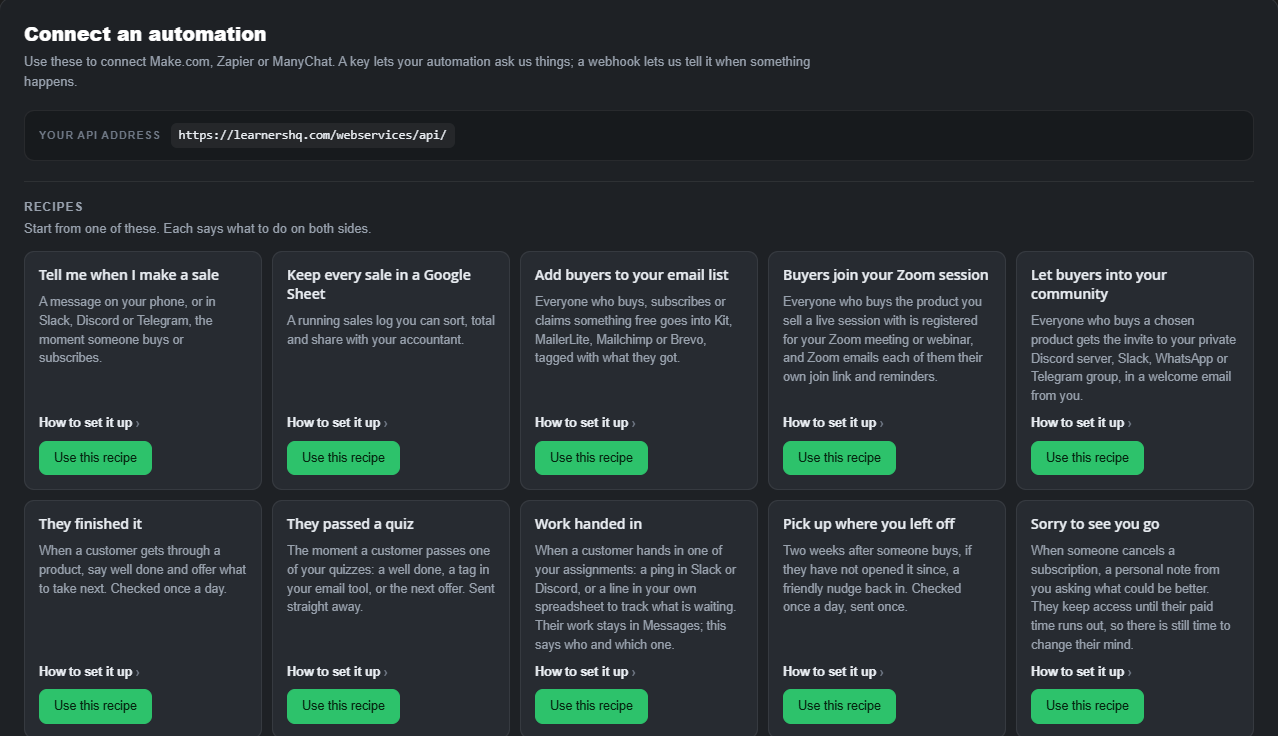Click 'Tell me when I make a sale' title
This screenshot has width=1278, height=736.
point(129,275)
